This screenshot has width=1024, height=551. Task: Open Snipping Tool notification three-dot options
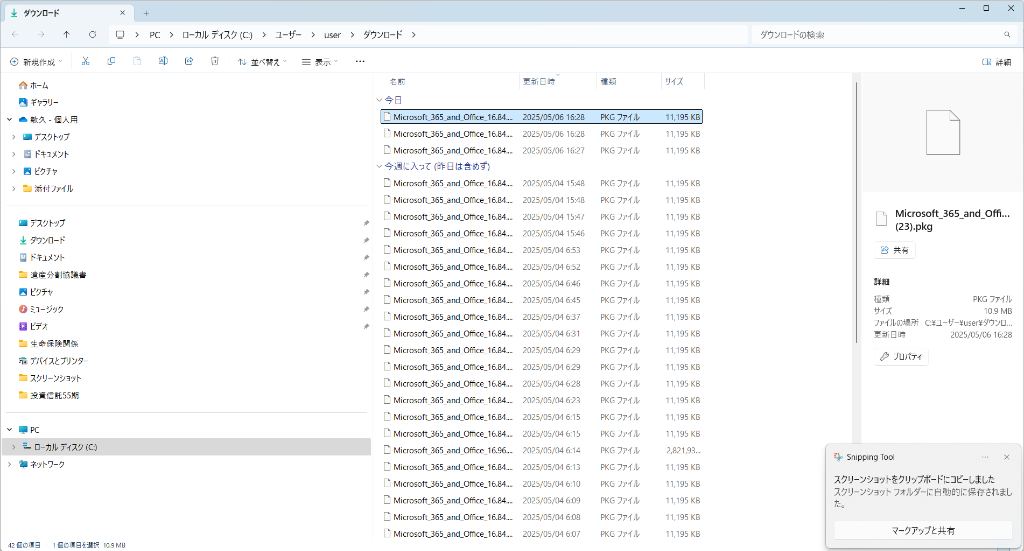pos(985,457)
